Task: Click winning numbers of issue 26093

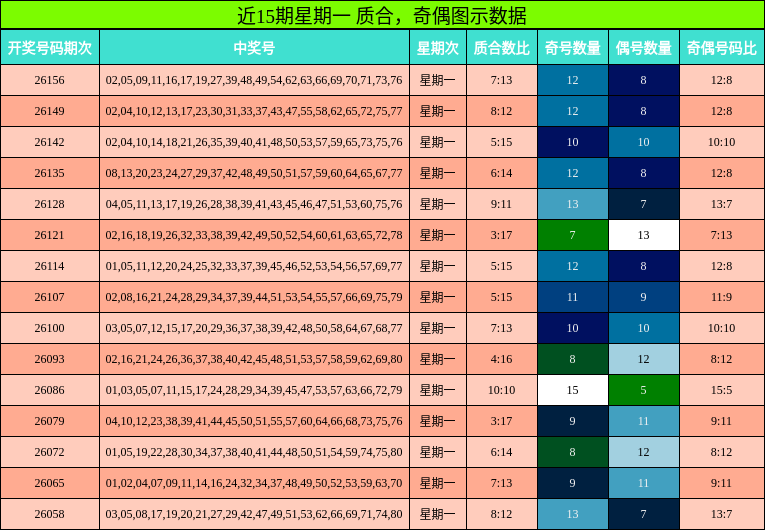Action: click(x=254, y=359)
